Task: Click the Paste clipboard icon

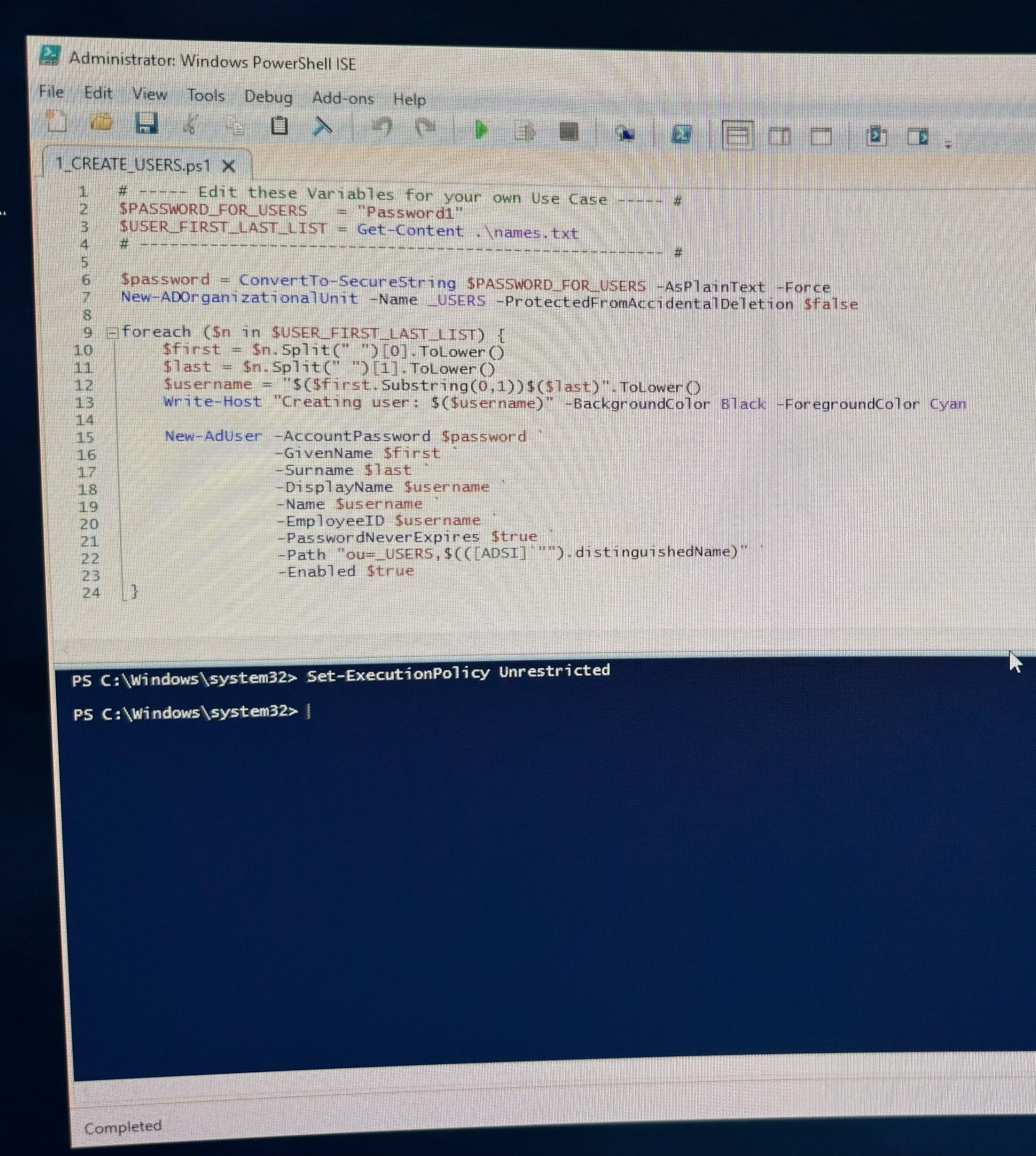Action: click(x=279, y=126)
